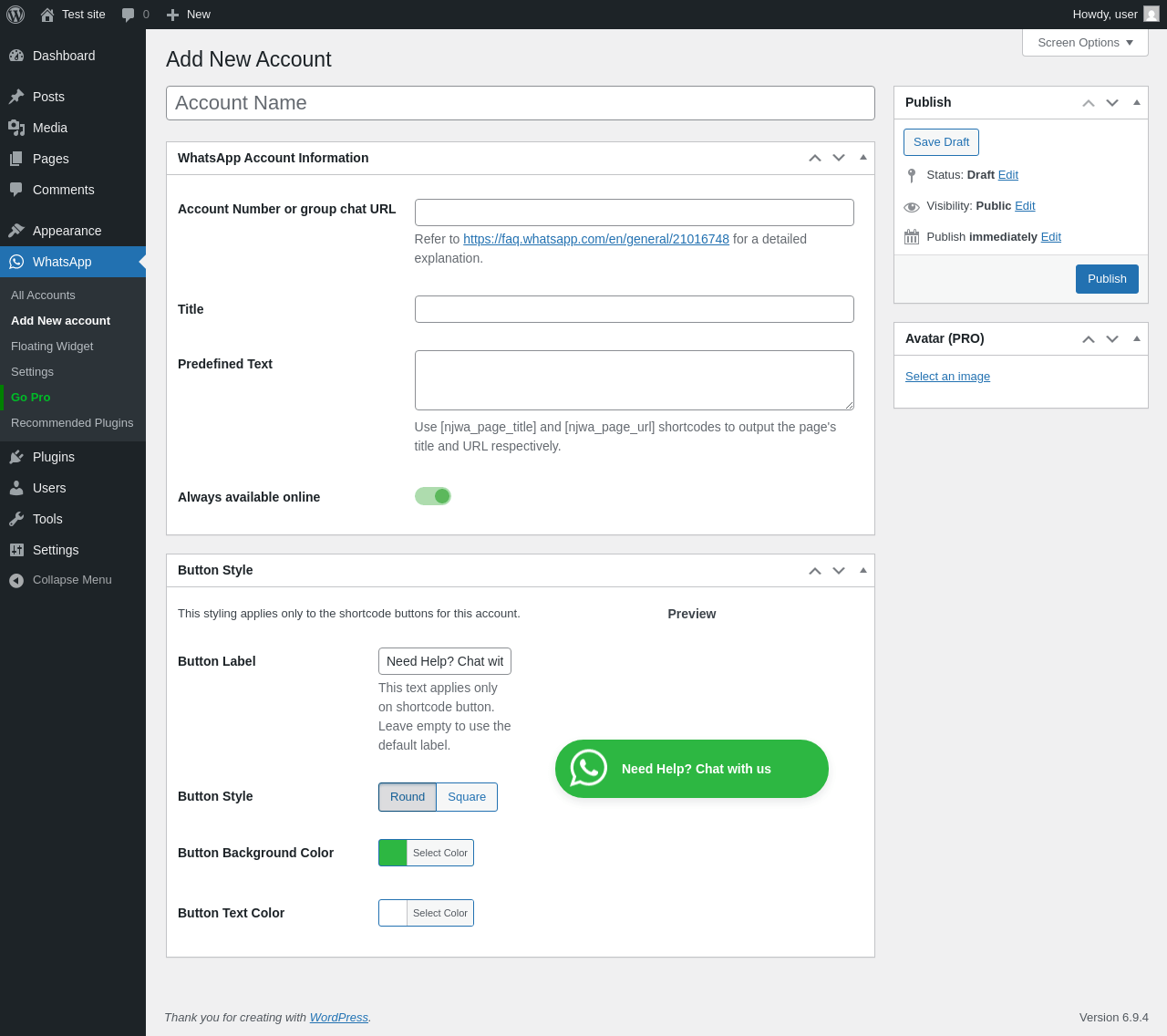This screenshot has height=1036, width=1167.
Task: Open Recommended Plugins submenu item
Action: pyautogui.click(x=72, y=423)
